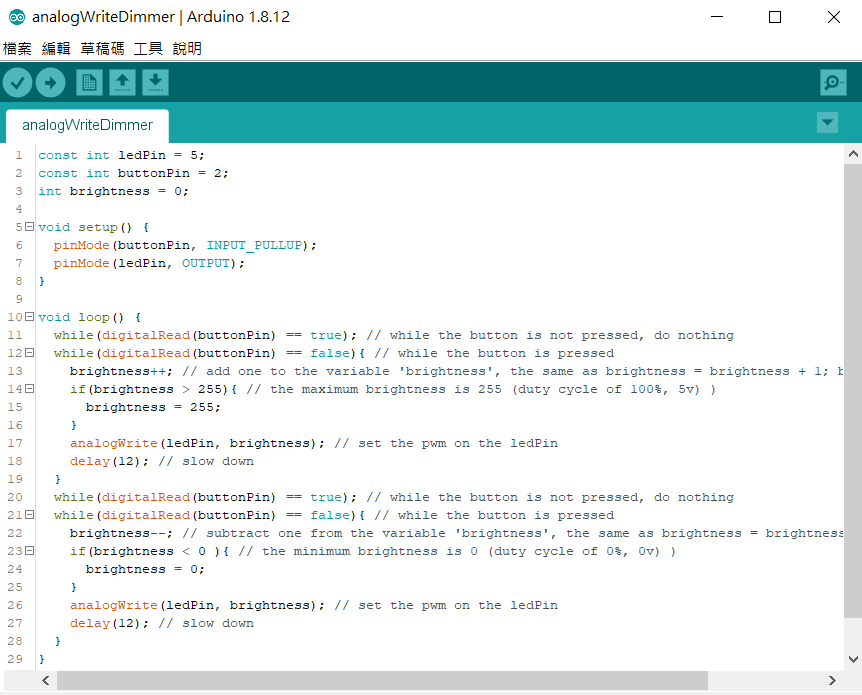The width and height of the screenshot is (862, 695).
Task: Collapse the void loop() function fold
Action: click(x=29, y=317)
